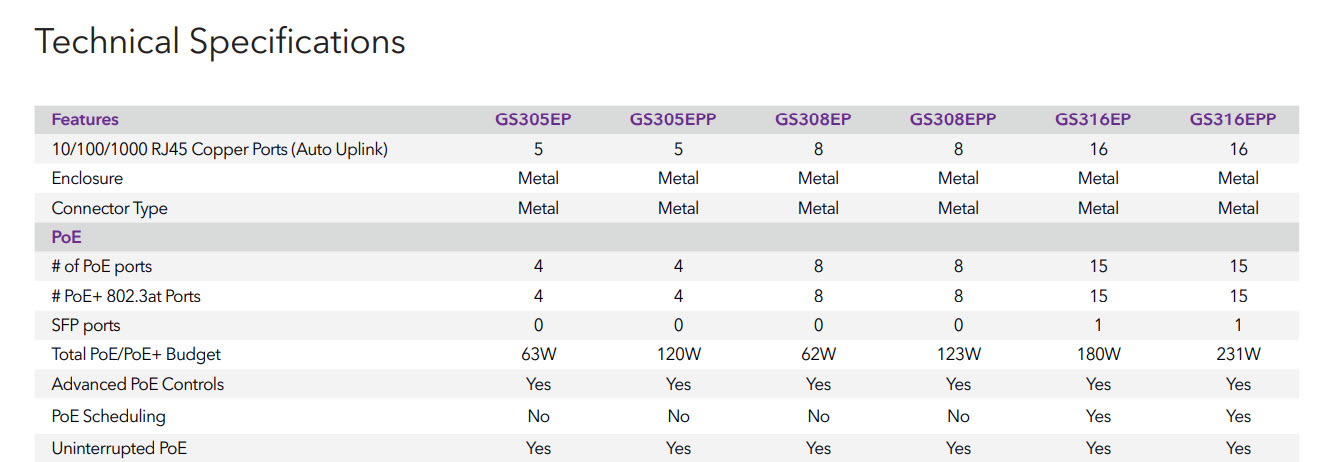The image size is (1338, 462).
Task: Click the GS308EPP column header
Action: point(953,120)
